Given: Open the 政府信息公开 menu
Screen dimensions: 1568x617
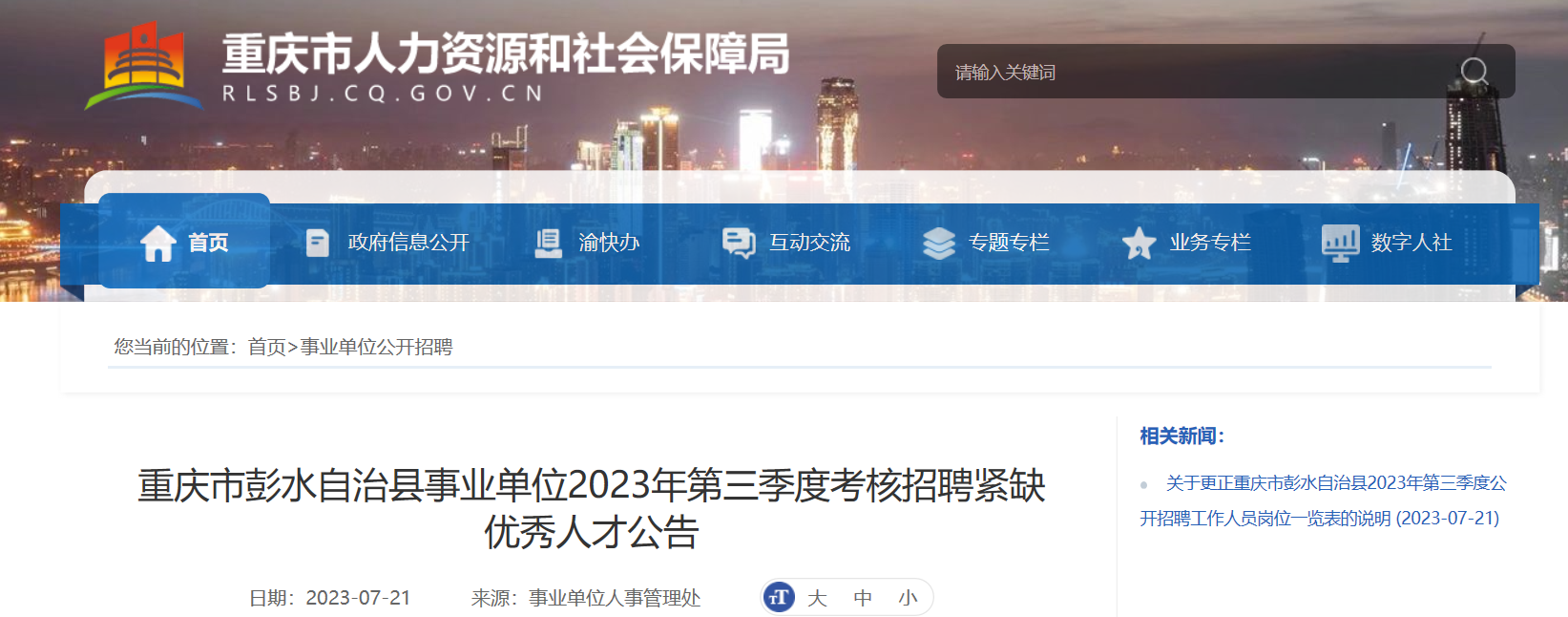Looking at the screenshot, I should click(408, 243).
